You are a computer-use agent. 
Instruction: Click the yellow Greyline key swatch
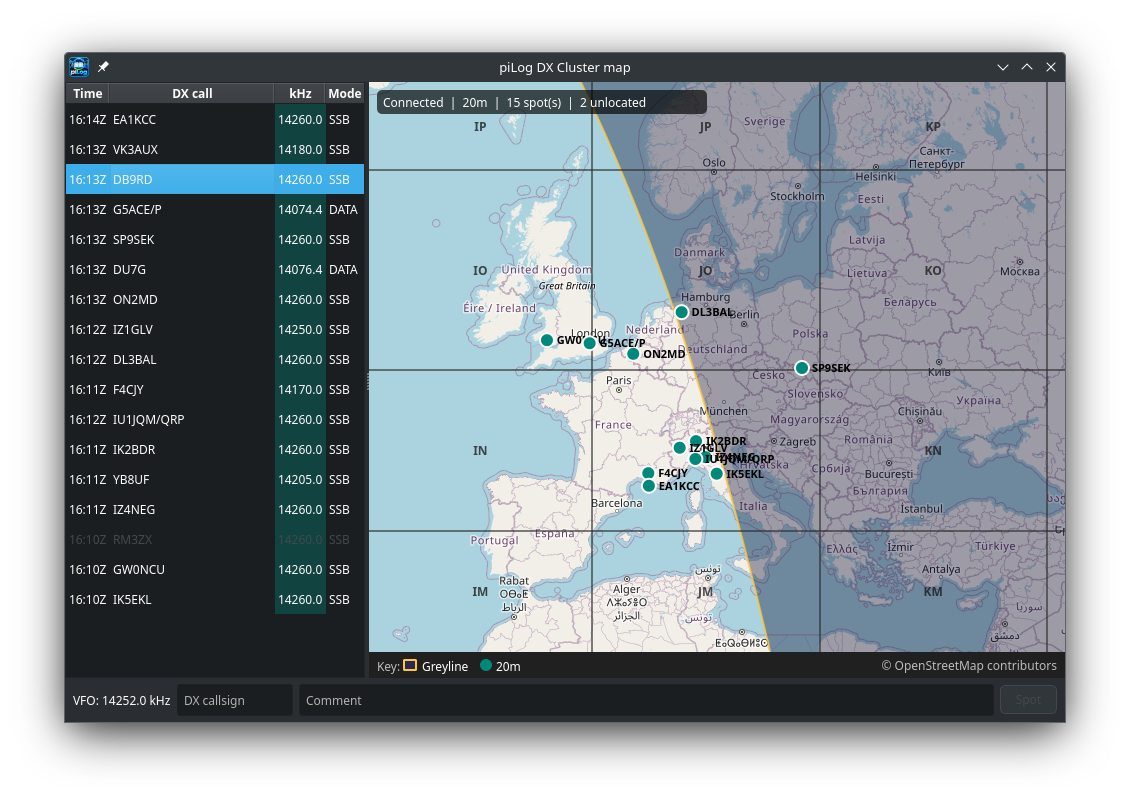pyautogui.click(x=409, y=666)
